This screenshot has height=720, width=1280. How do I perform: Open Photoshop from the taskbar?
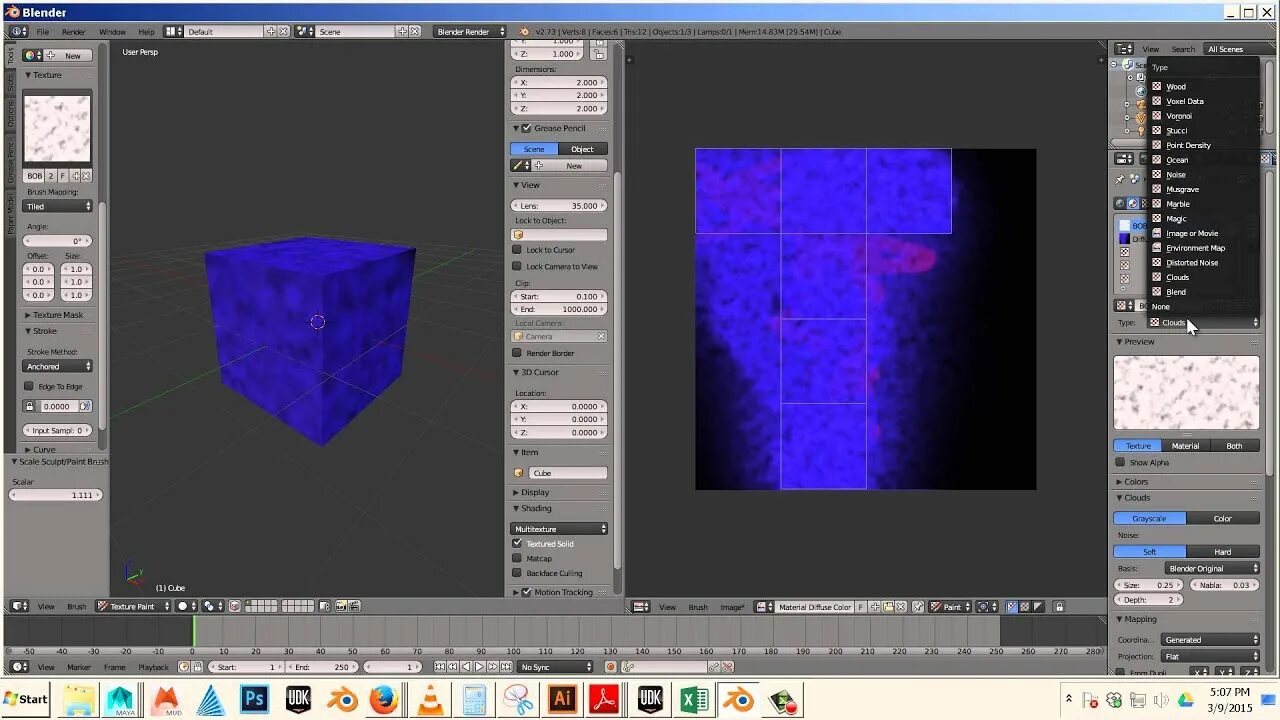point(254,699)
